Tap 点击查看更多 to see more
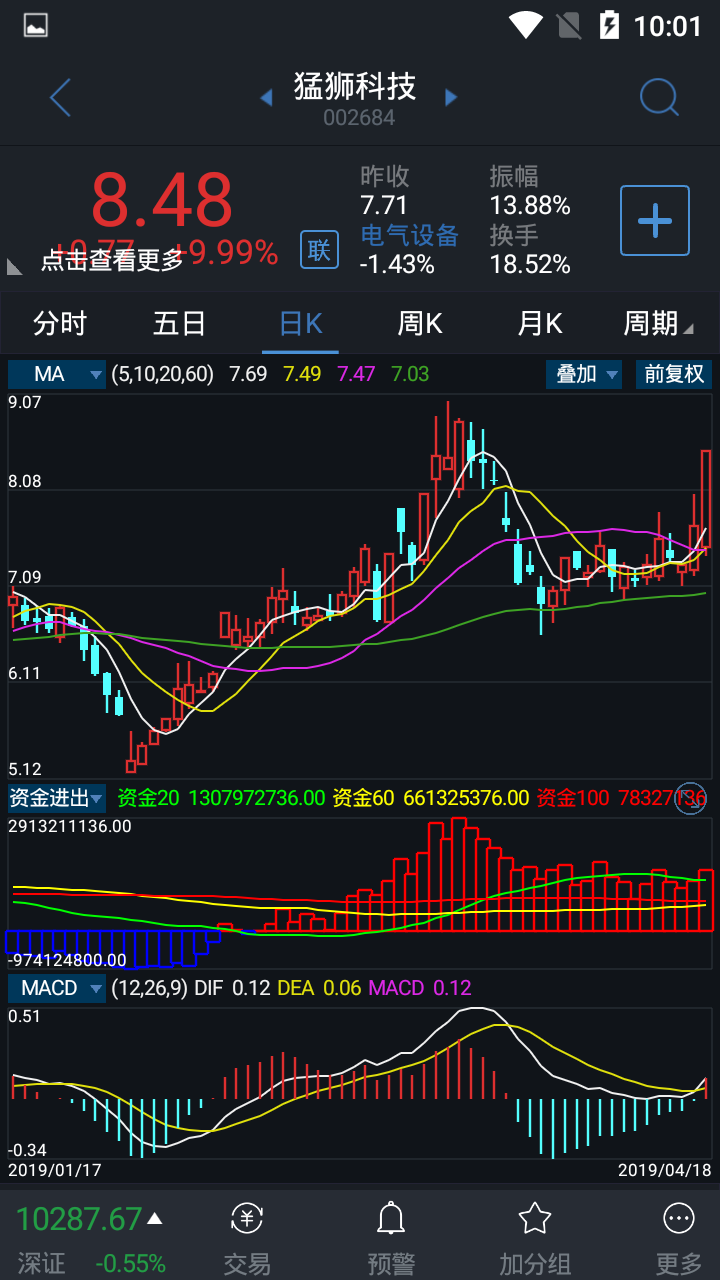Viewport: 720px width, 1280px height. tap(112, 260)
